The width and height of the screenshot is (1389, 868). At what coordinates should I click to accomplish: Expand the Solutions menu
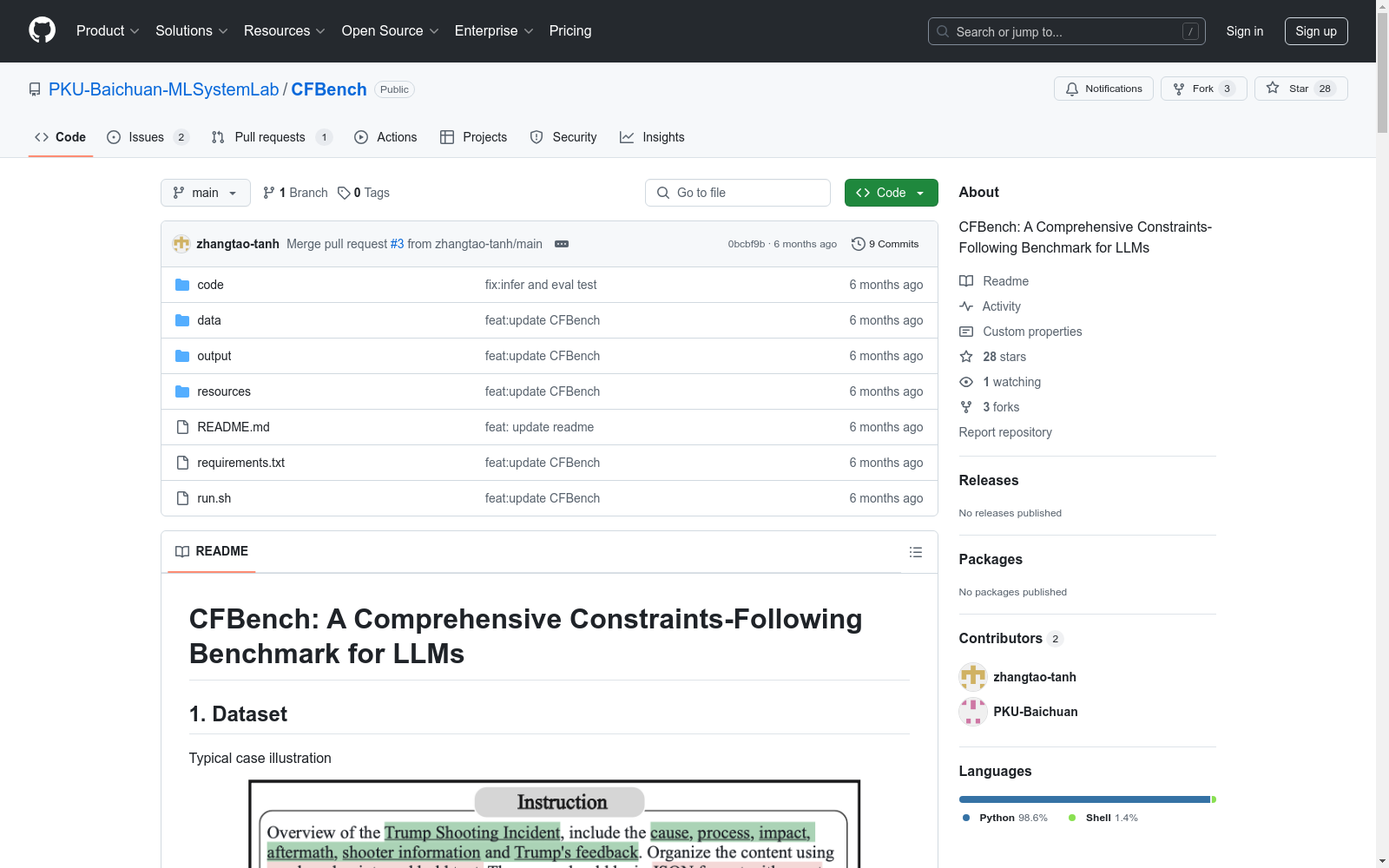pyautogui.click(x=192, y=31)
